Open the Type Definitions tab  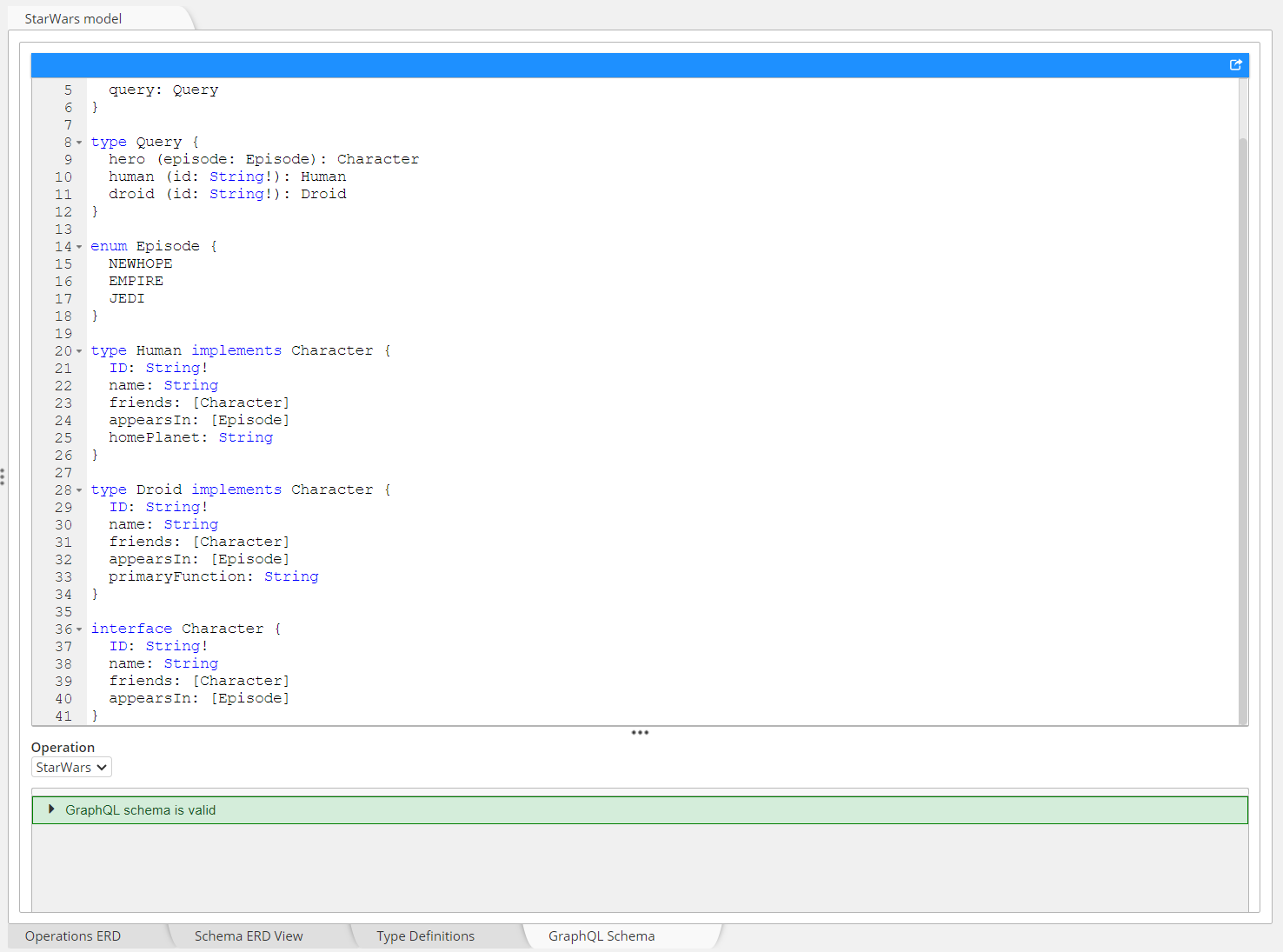point(425,936)
